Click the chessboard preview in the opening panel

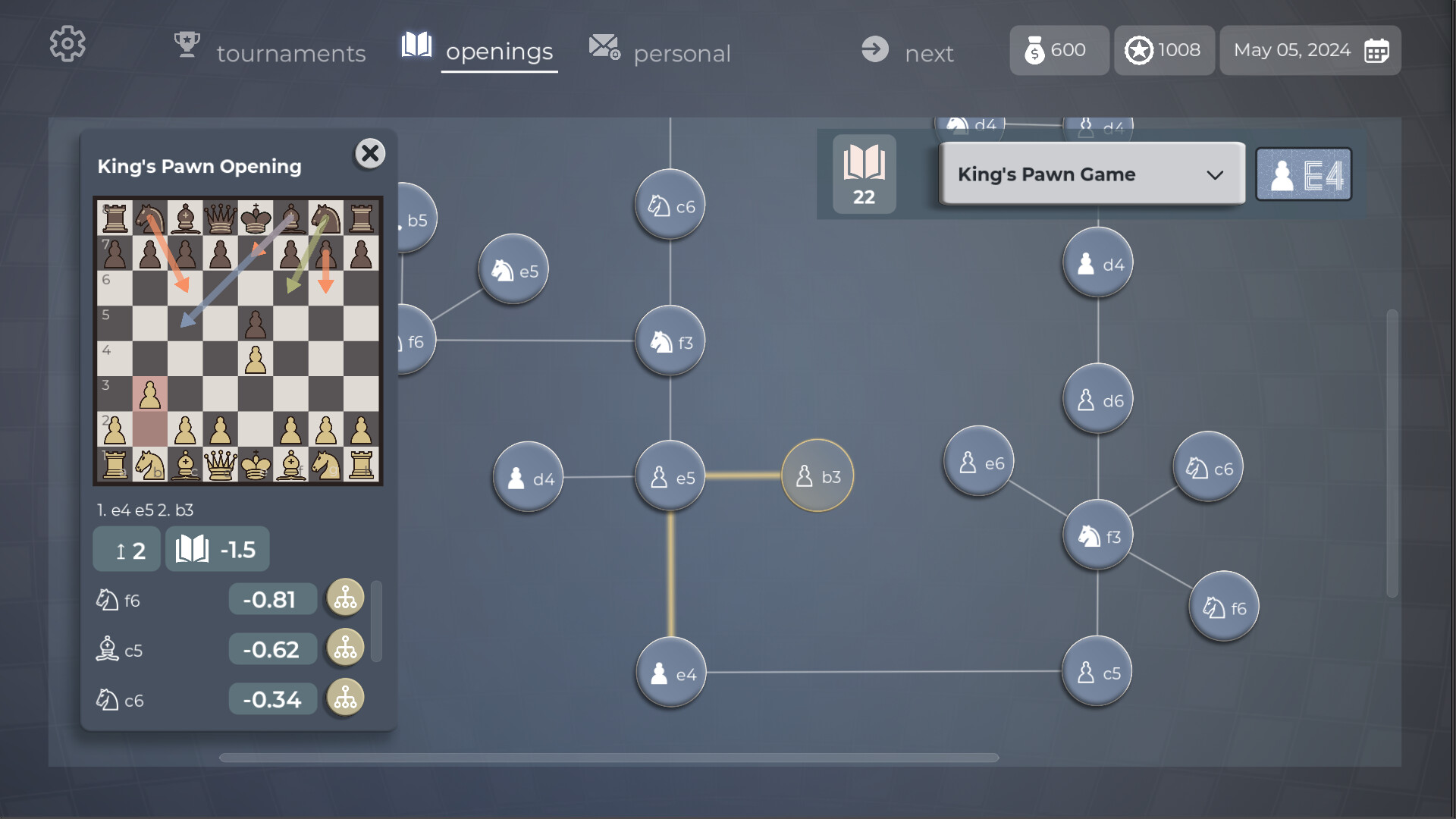(x=237, y=341)
